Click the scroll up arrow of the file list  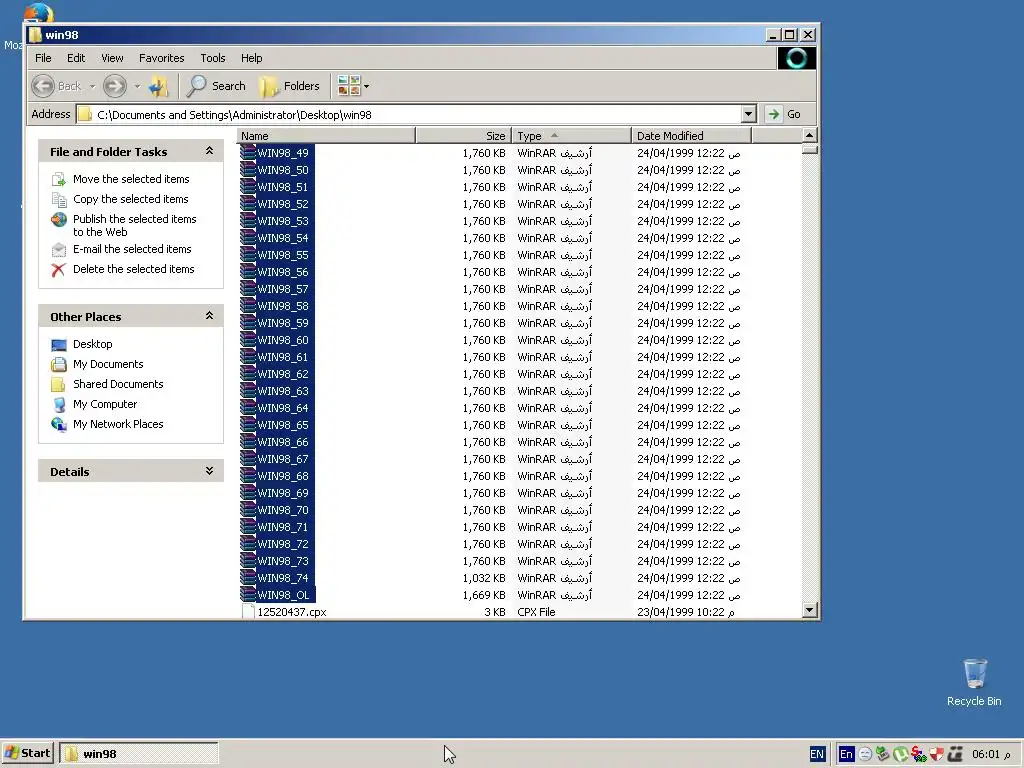809,136
